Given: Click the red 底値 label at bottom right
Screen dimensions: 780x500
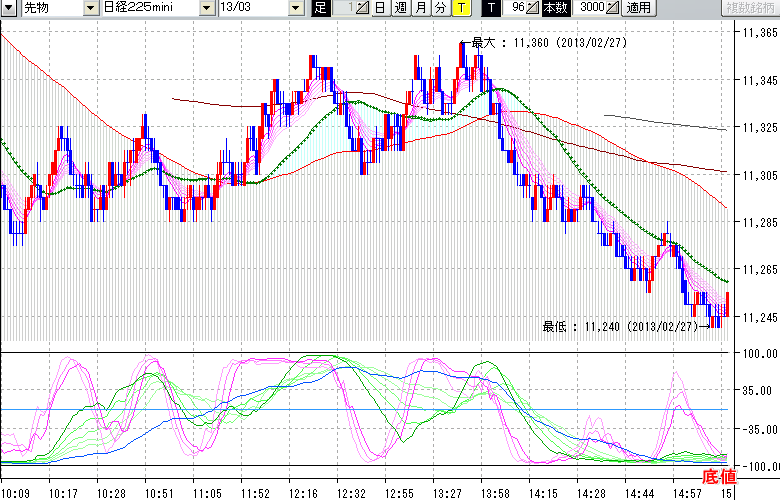Looking at the screenshot, I should coord(720,476).
